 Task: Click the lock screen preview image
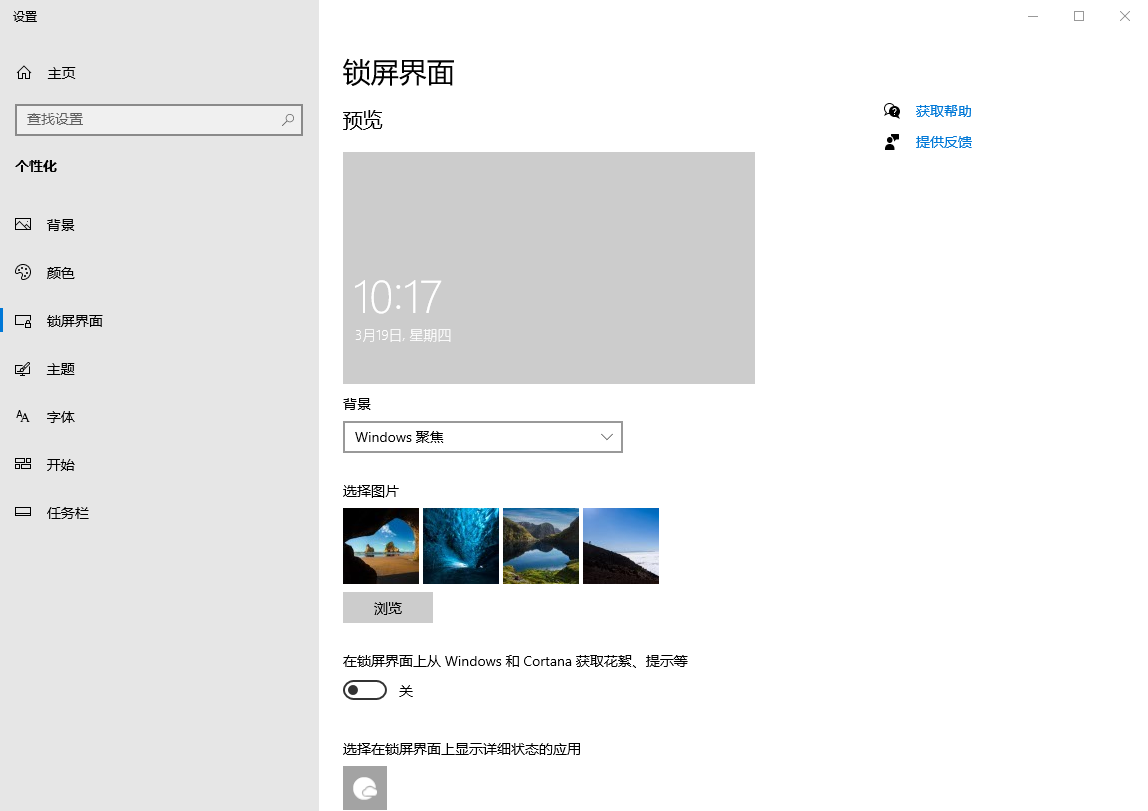pos(548,268)
